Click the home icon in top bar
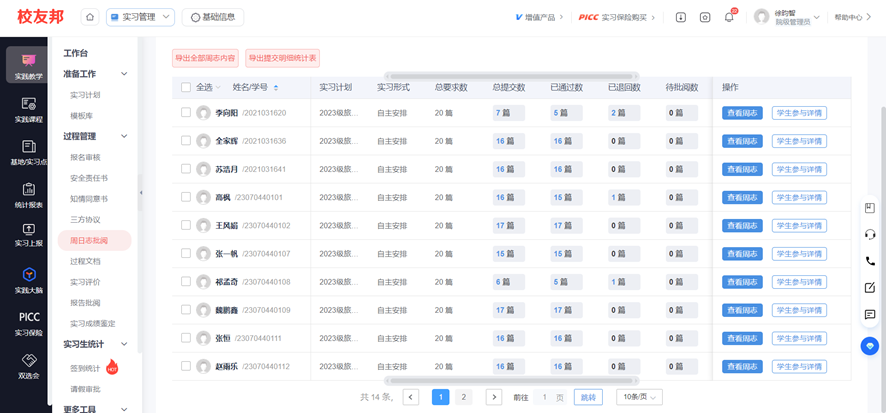886x413 pixels. tap(90, 17)
